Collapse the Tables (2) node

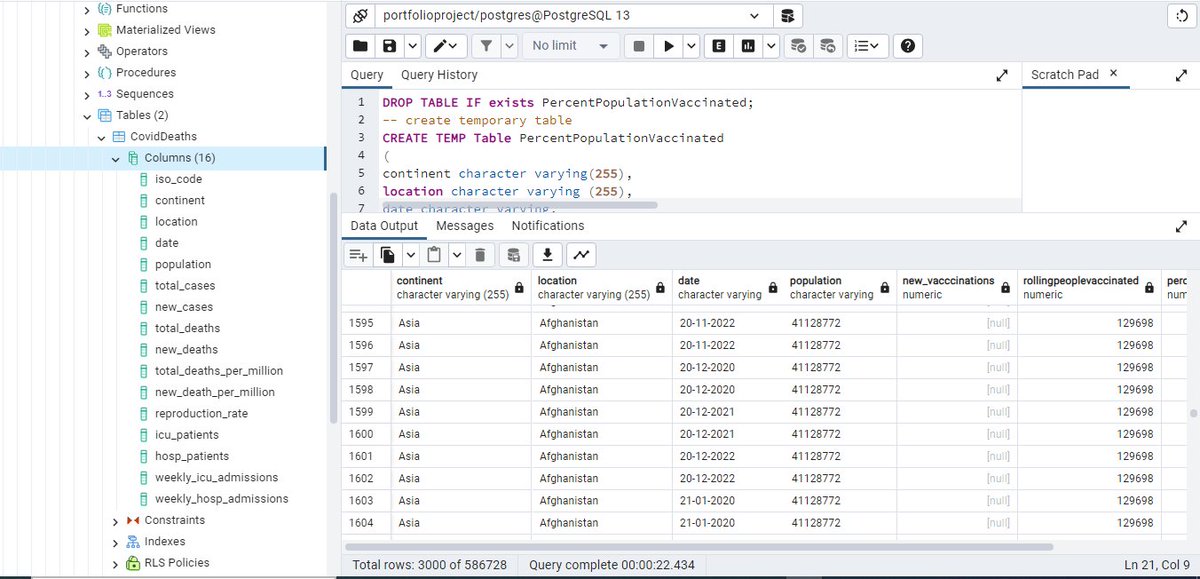(87, 115)
